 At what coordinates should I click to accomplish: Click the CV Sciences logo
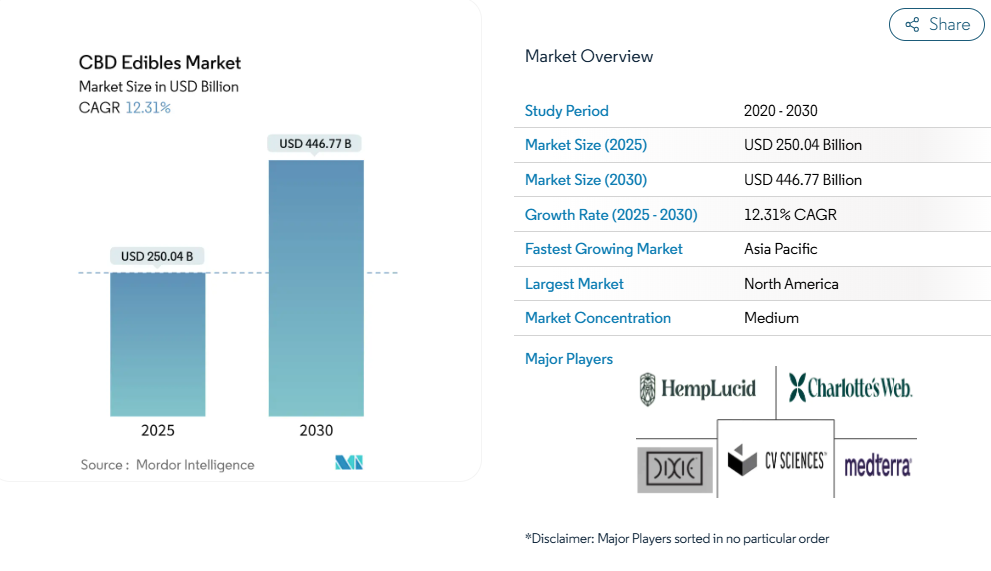(777, 461)
